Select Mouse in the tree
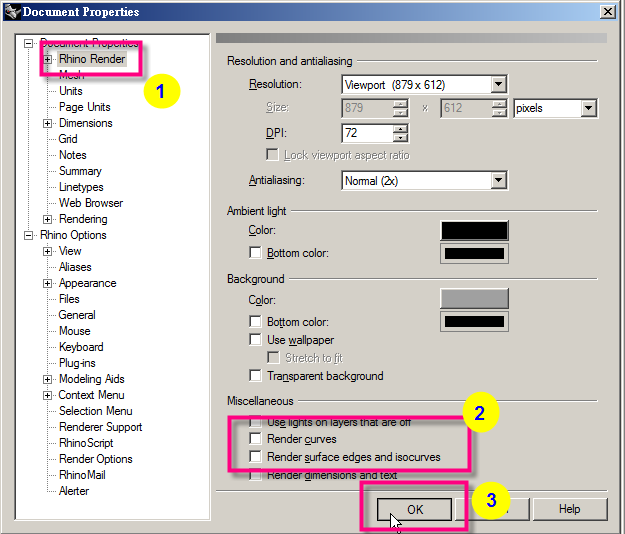 click(x=75, y=331)
